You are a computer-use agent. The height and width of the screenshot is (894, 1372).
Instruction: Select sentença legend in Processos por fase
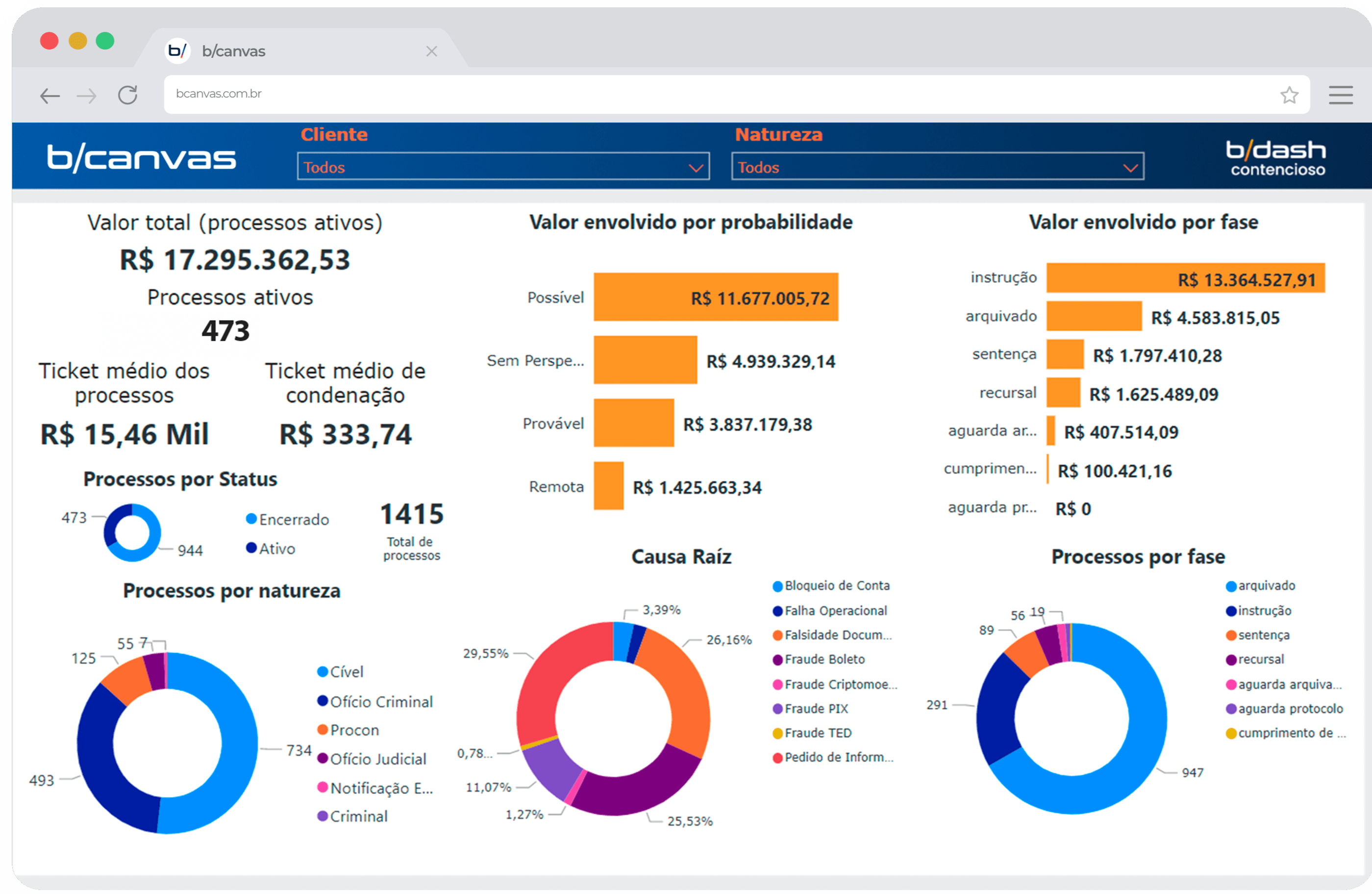coord(1257,634)
